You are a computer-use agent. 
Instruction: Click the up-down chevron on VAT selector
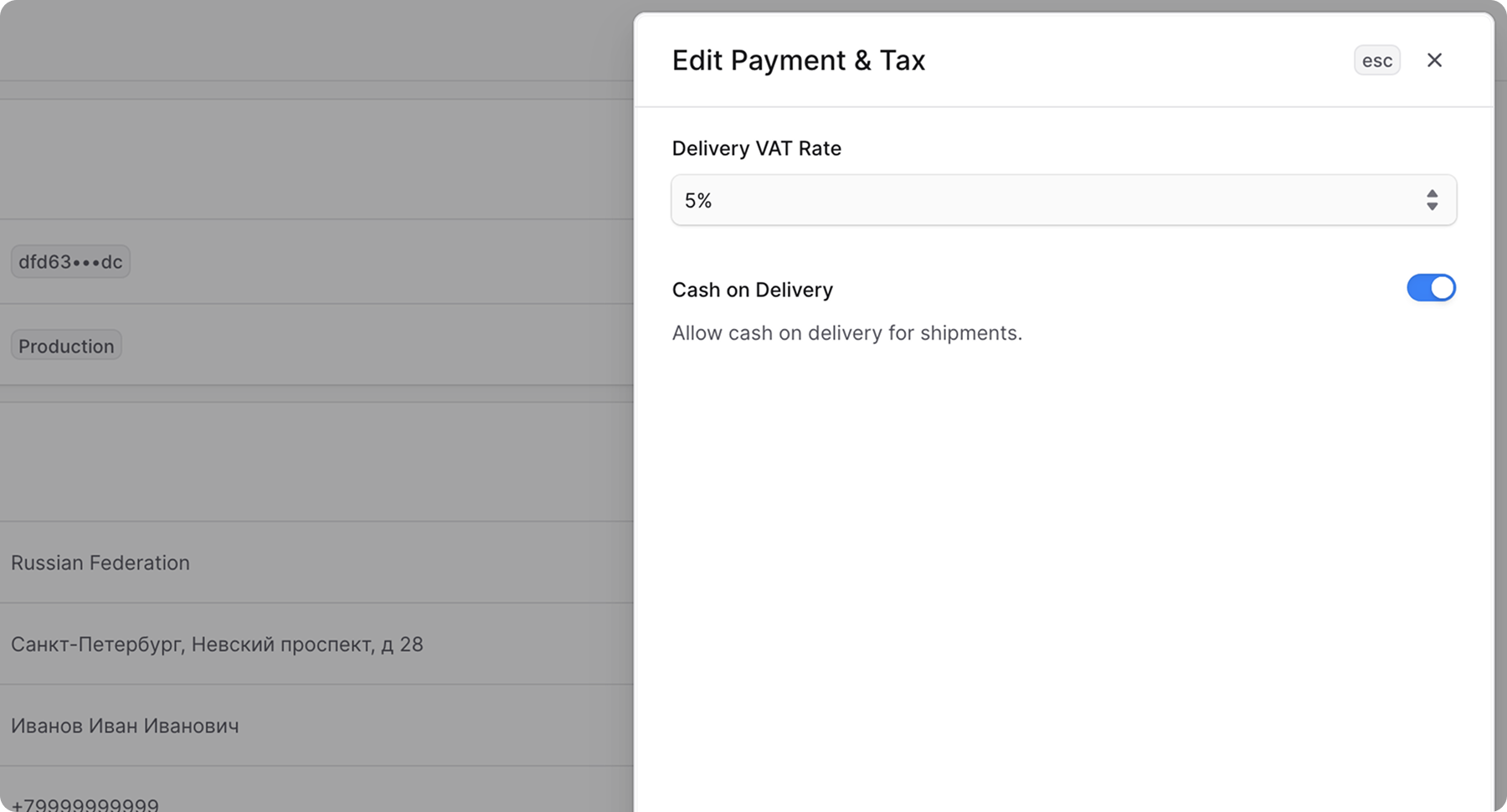pyautogui.click(x=1432, y=200)
